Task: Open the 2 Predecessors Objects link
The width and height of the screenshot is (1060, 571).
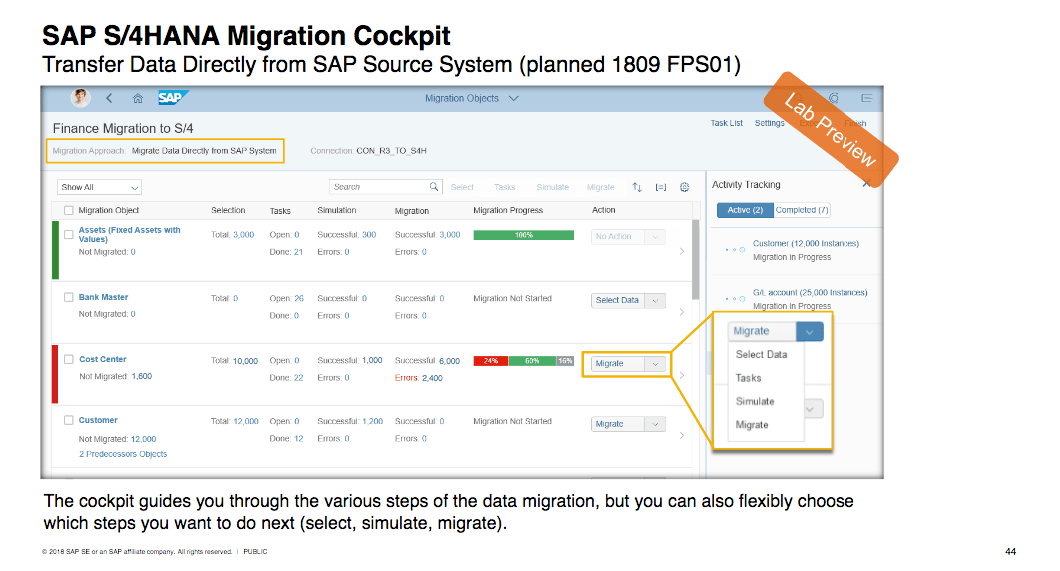Action: [123, 454]
